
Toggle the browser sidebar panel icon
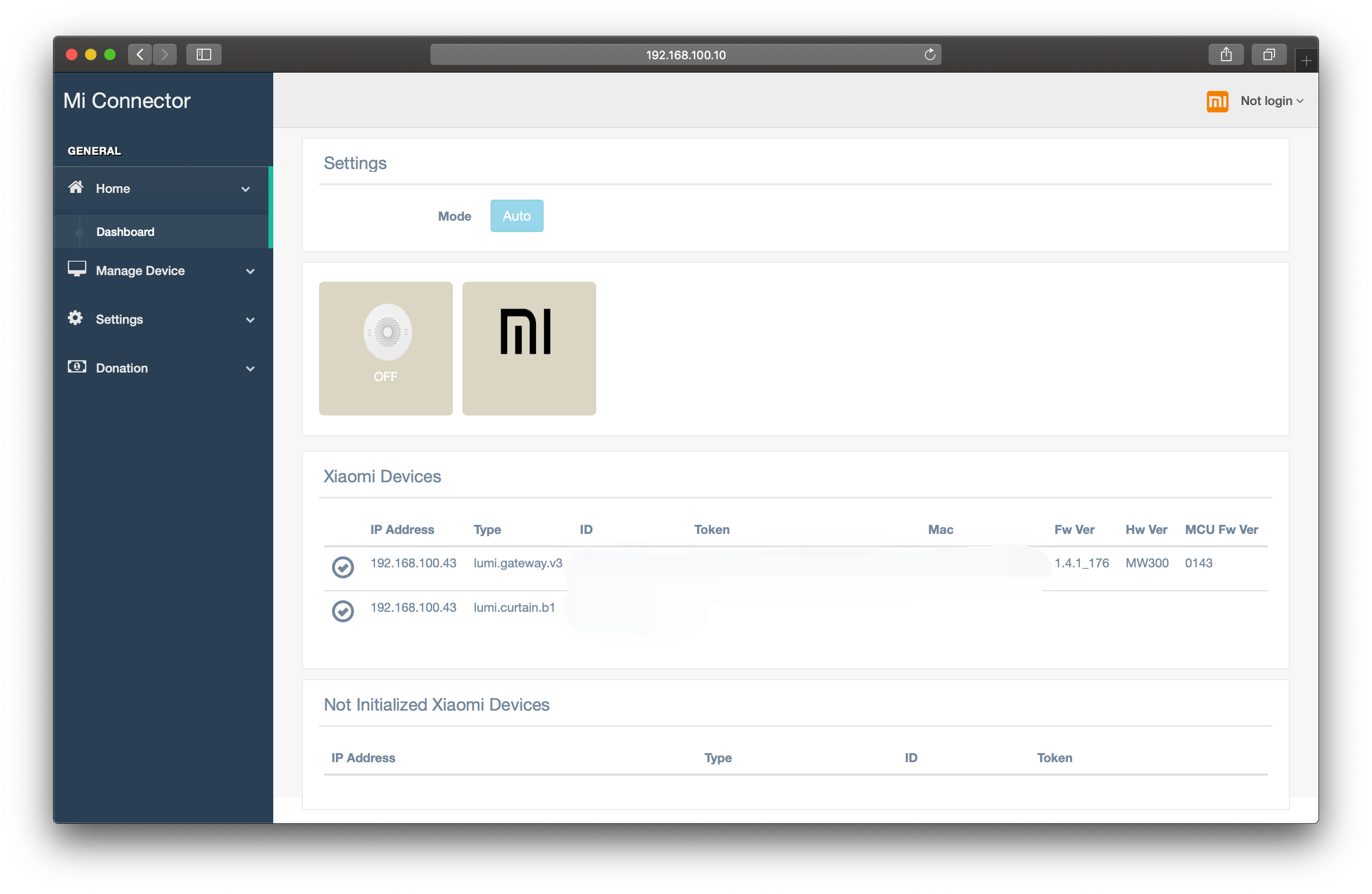click(x=204, y=55)
